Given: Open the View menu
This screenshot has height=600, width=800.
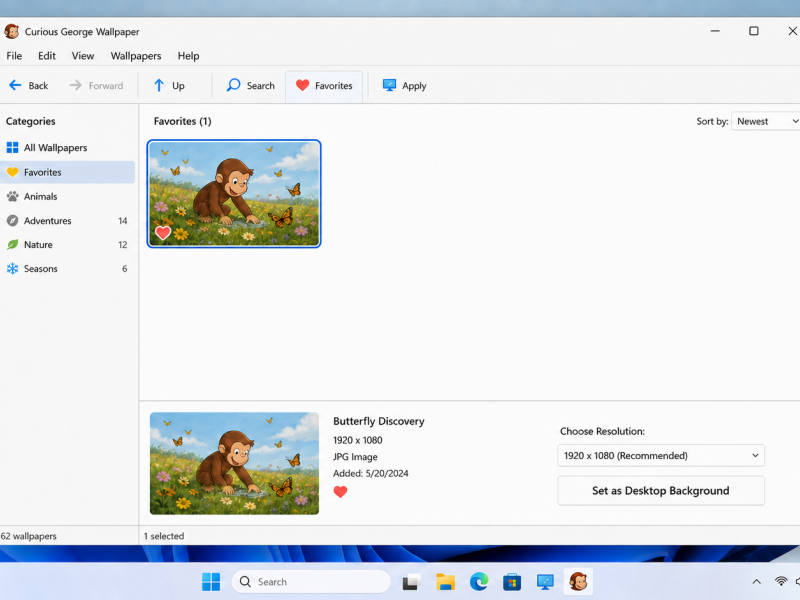Looking at the screenshot, I should coord(83,56).
